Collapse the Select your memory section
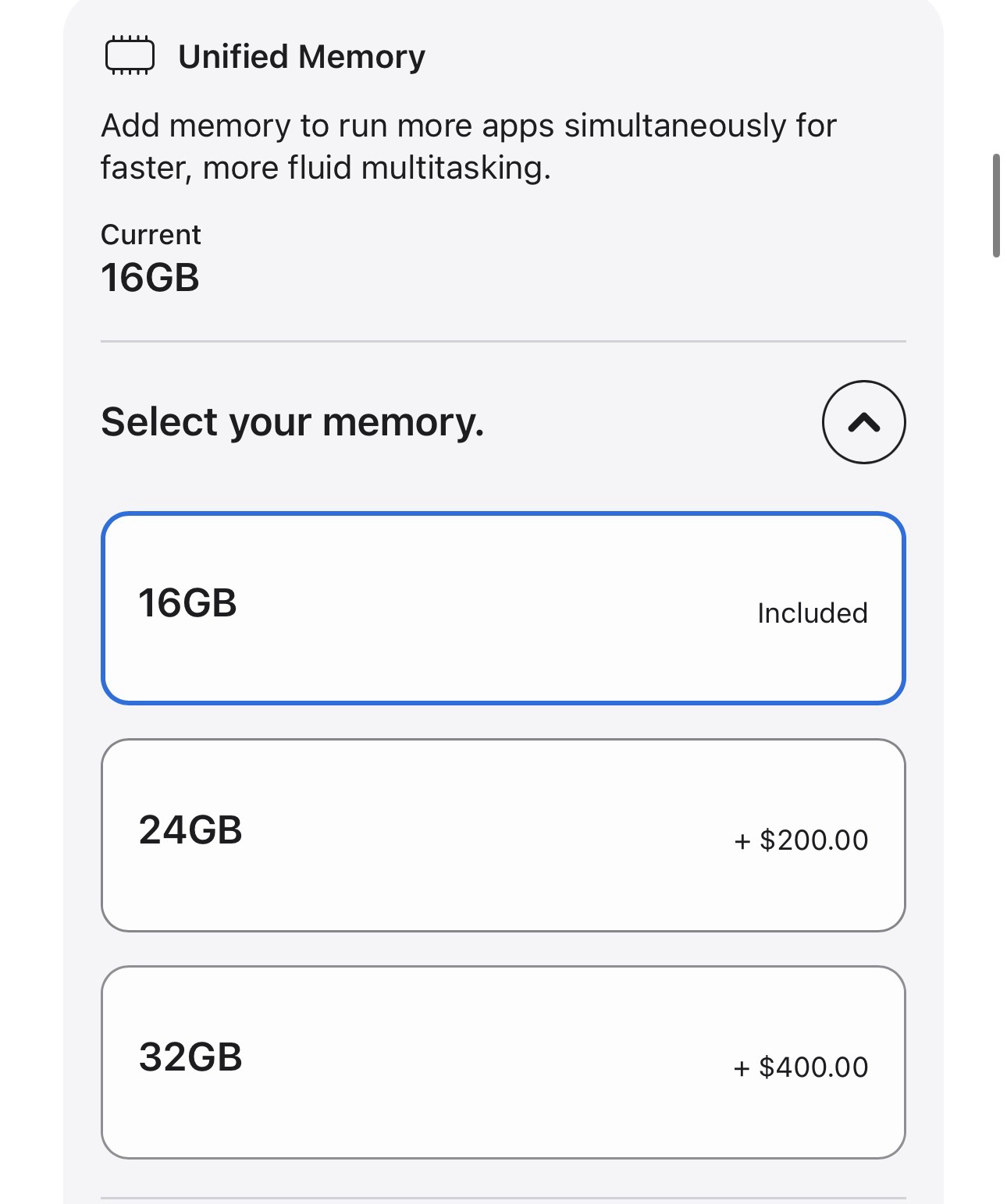Viewport: 1007px width, 1204px height. click(863, 422)
